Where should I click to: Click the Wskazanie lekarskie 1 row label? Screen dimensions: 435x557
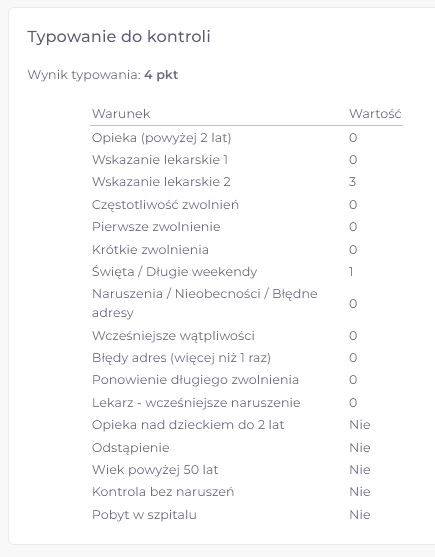click(x=160, y=160)
